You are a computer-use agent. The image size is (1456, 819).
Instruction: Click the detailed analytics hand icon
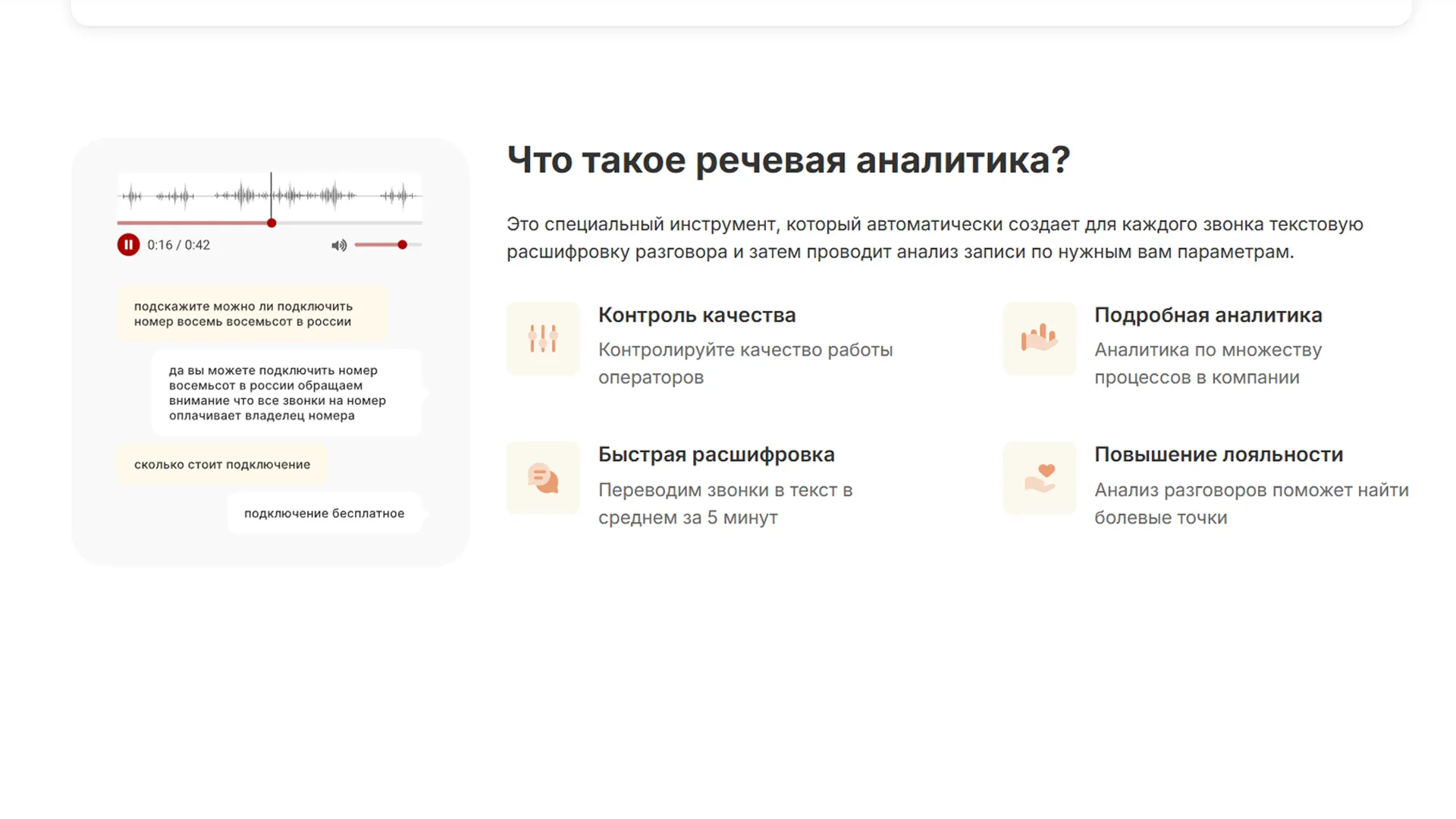1039,338
